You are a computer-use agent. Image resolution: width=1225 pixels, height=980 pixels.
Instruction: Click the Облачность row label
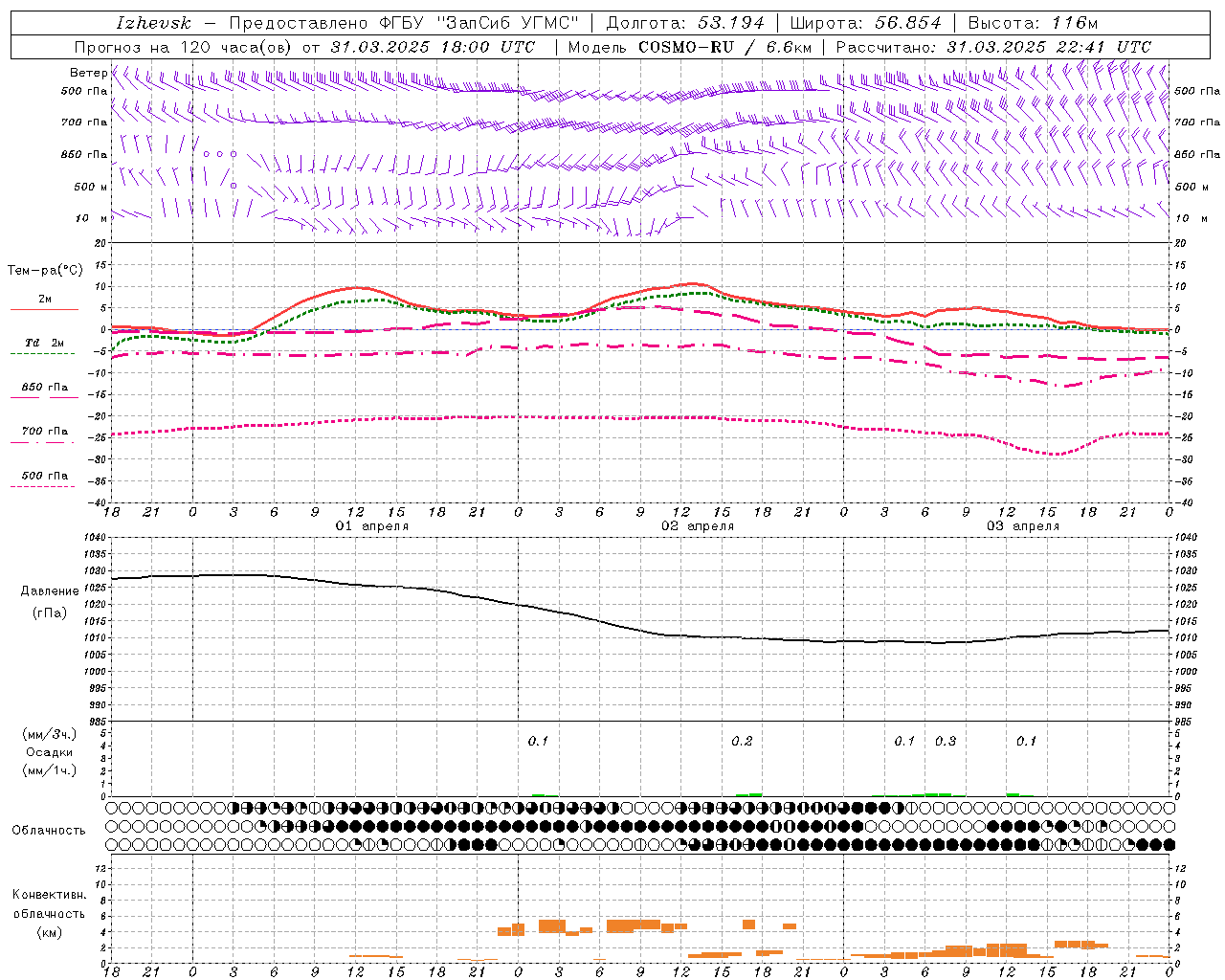49,831
